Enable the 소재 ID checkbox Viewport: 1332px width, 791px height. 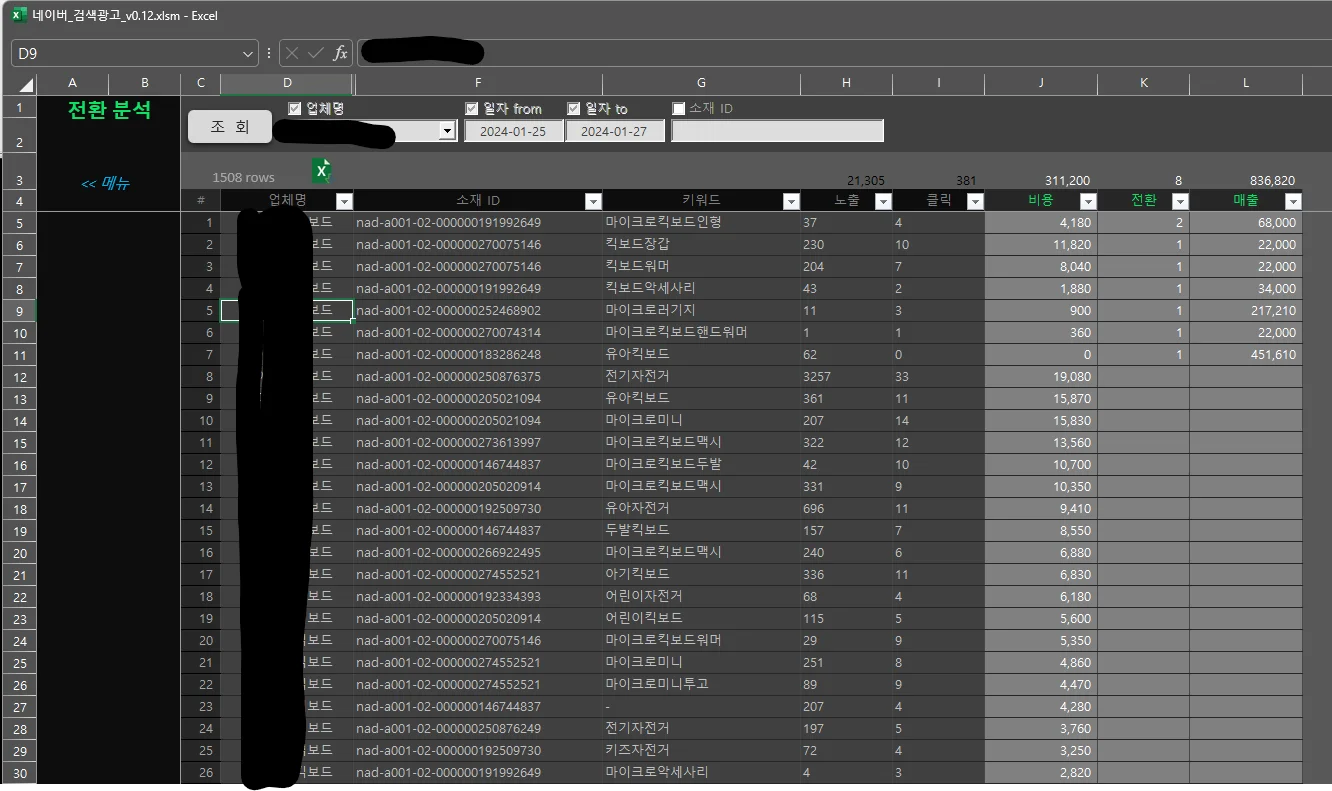679,108
